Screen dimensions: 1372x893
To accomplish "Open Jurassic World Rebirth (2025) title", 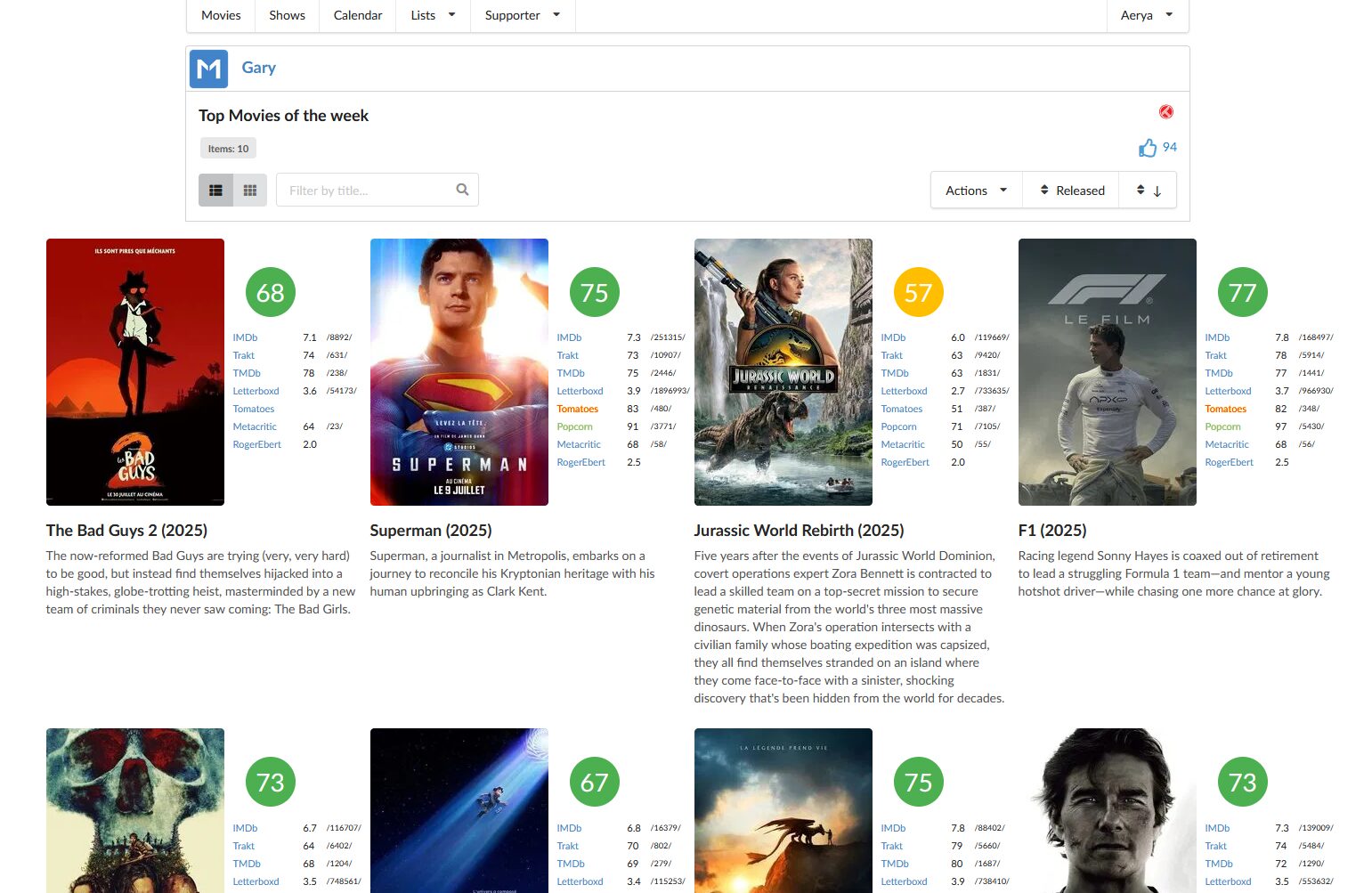I will pyautogui.click(x=799, y=531).
